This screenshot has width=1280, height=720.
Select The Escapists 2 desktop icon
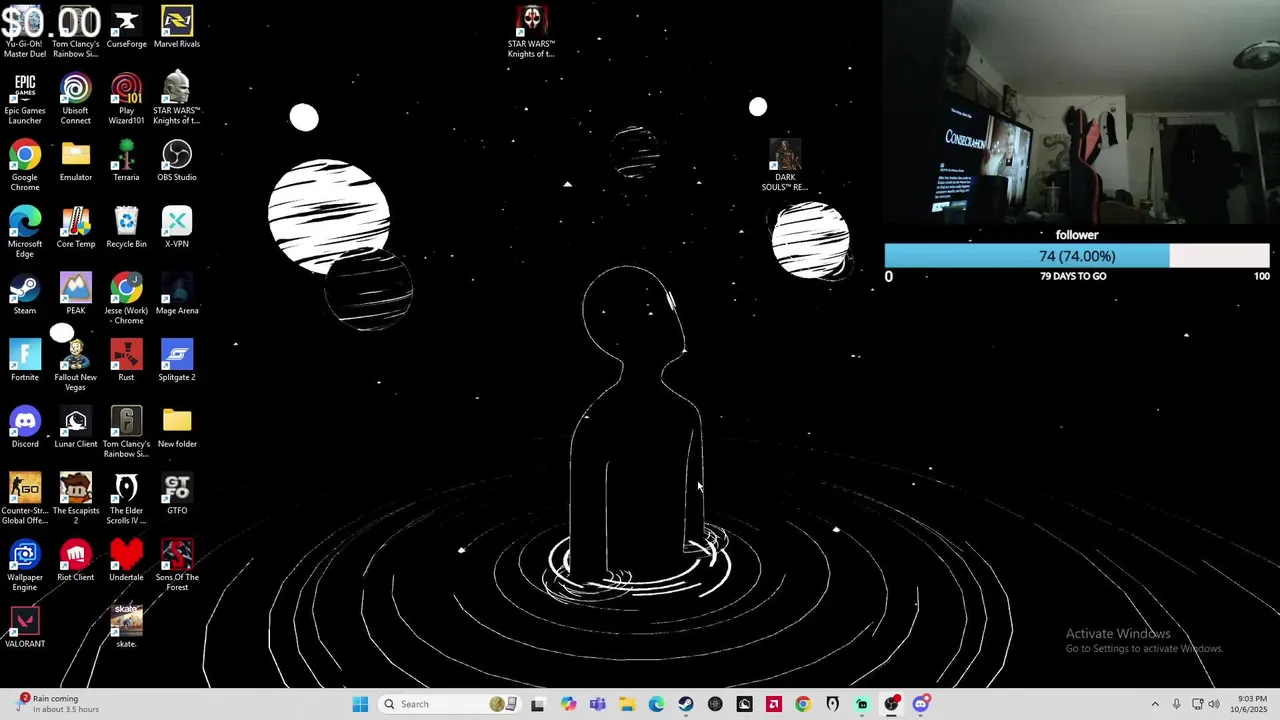click(x=76, y=499)
